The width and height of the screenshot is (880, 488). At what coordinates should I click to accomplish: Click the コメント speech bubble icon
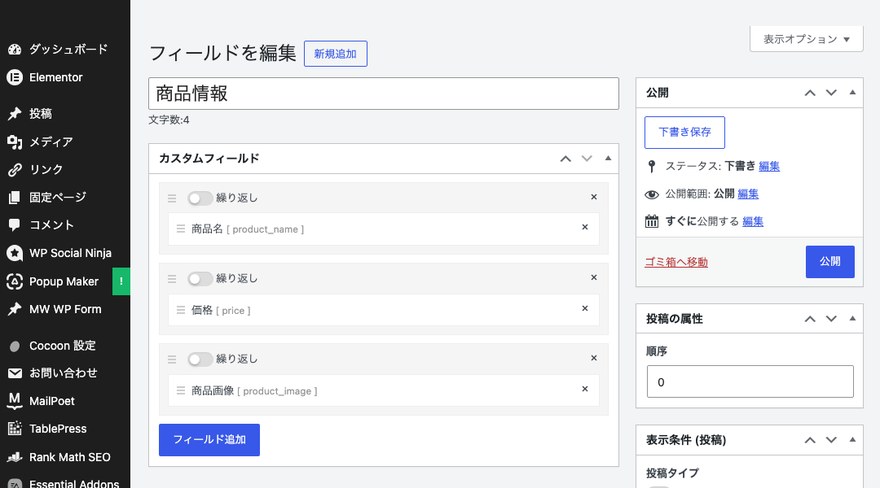pos(15,225)
